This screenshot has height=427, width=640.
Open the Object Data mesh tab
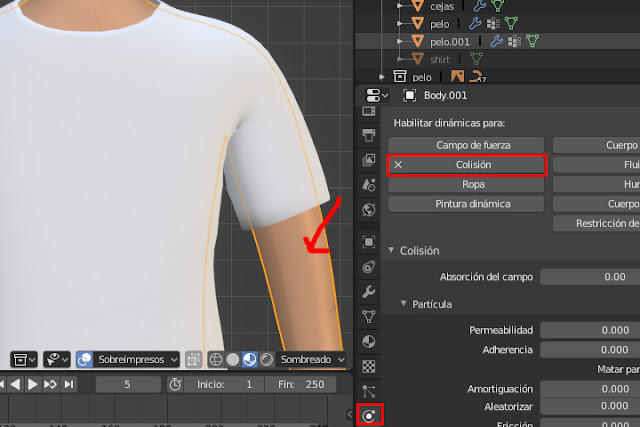tap(369, 316)
